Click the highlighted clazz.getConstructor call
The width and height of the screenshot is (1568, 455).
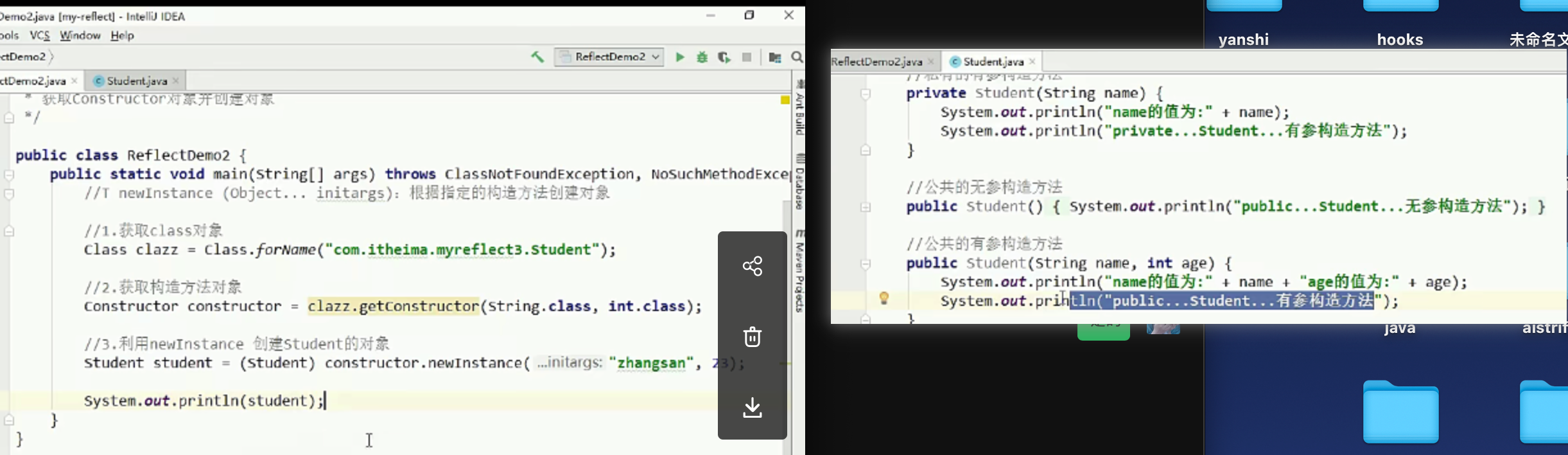pos(393,307)
